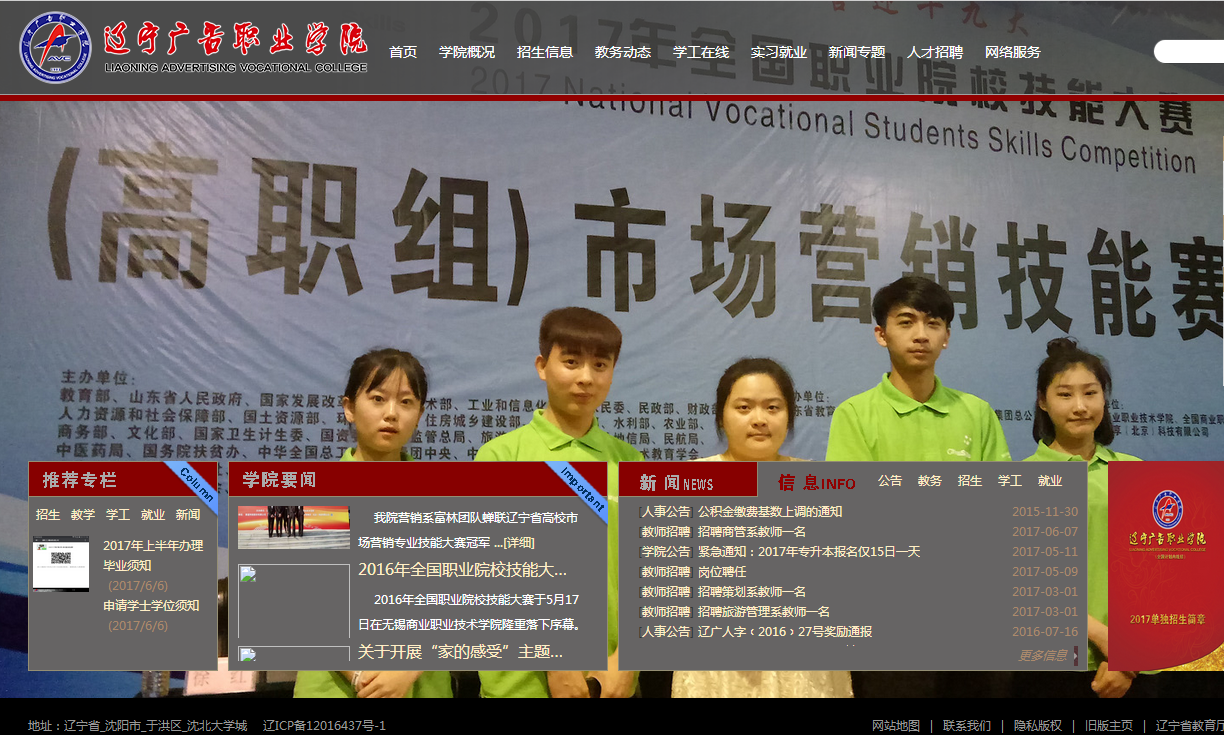The image size is (1224, 735).
Task: Open 紧急通知：2017年专升本报名 notice
Action: (x=809, y=552)
